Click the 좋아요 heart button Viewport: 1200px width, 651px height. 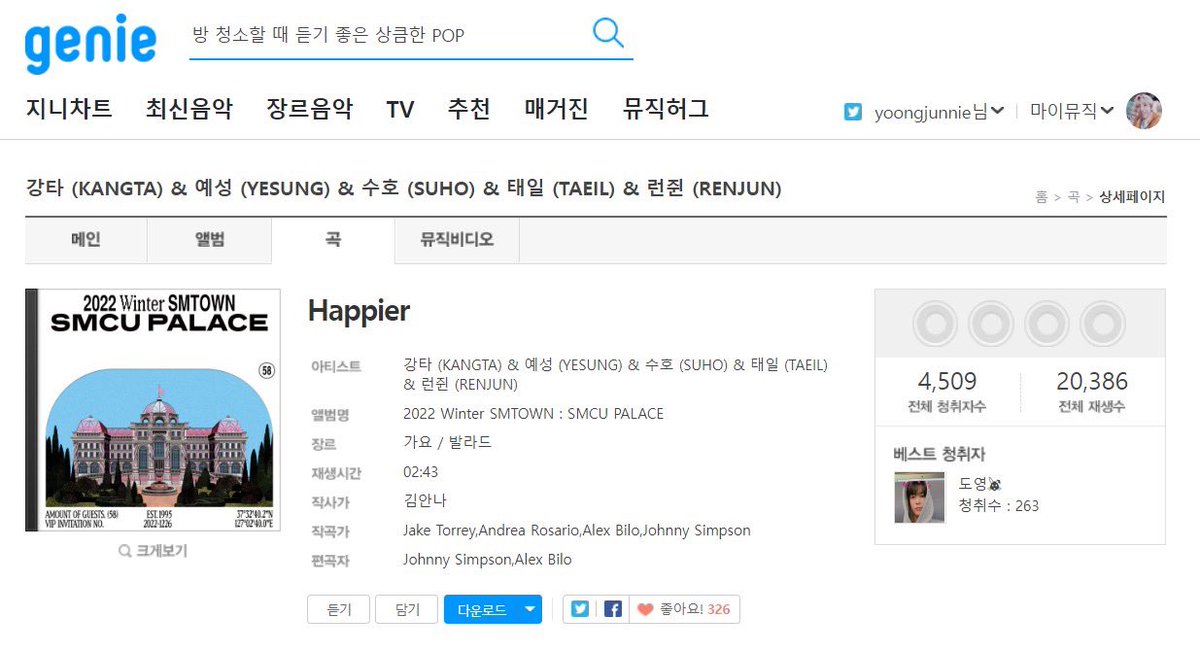pos(645,609)
